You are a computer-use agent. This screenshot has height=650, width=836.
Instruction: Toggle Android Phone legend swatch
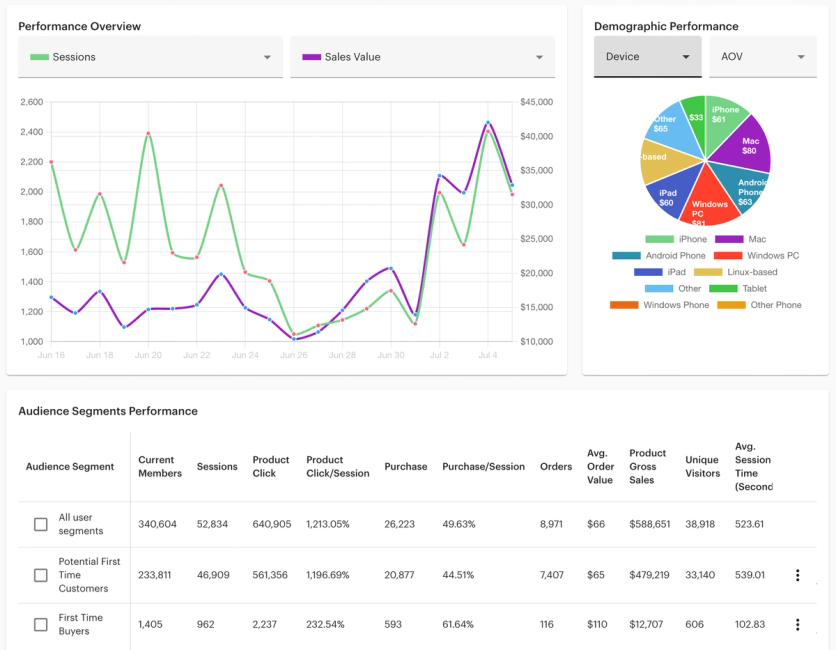tap(626, 256)
